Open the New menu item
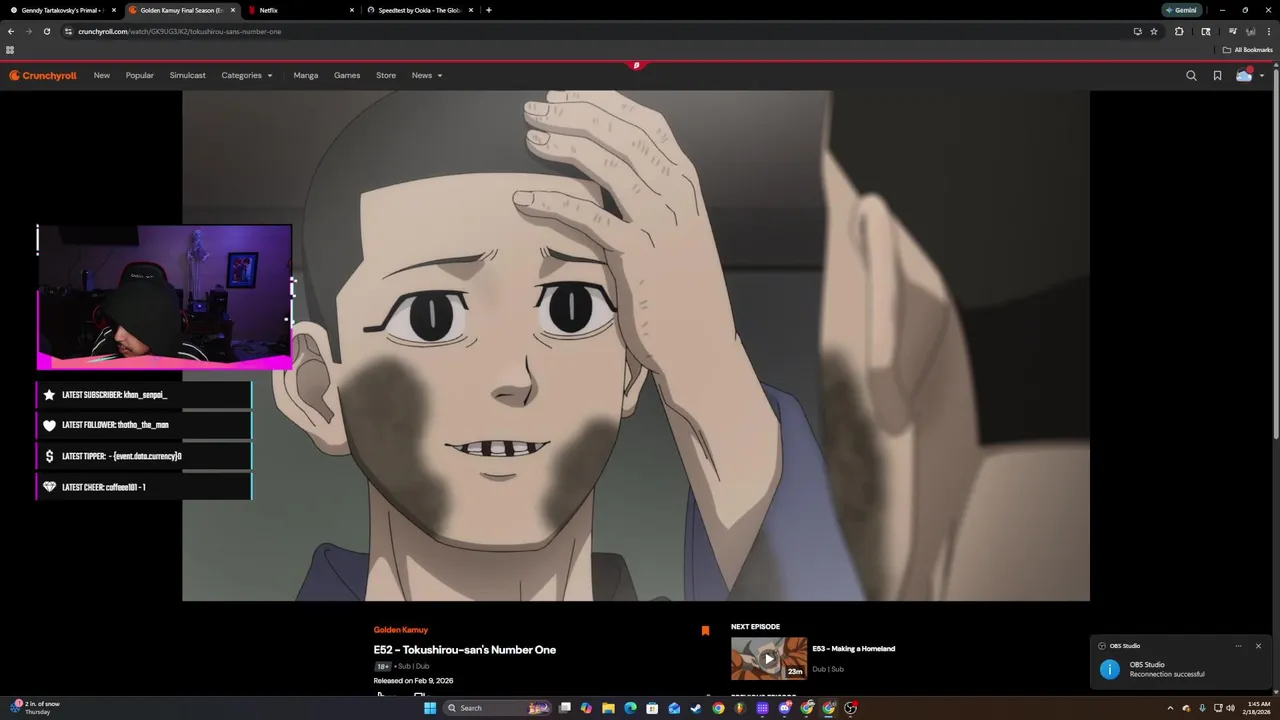The image size is (1280, 720). 102,75
